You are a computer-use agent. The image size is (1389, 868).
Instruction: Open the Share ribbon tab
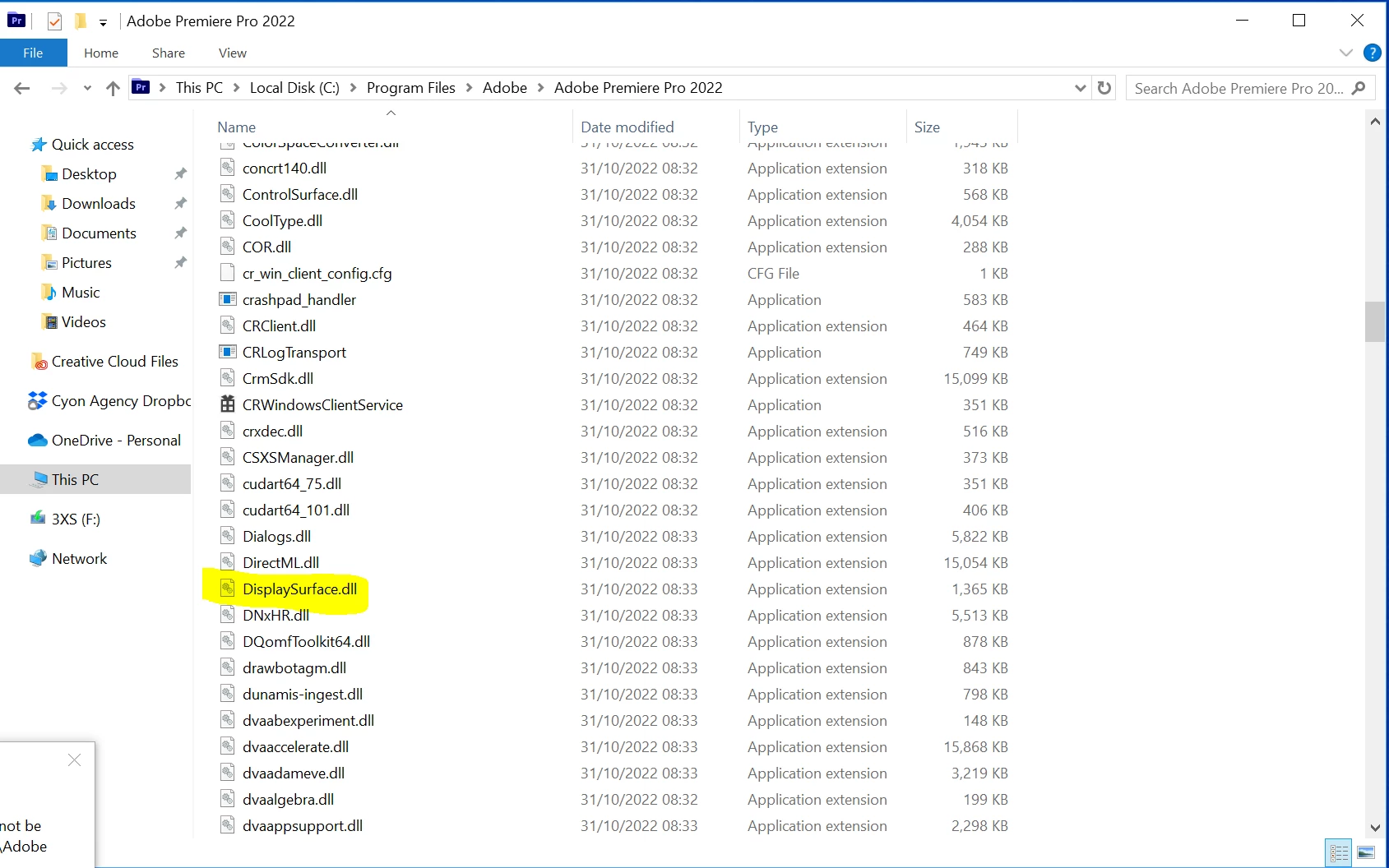tap(169, 53)
